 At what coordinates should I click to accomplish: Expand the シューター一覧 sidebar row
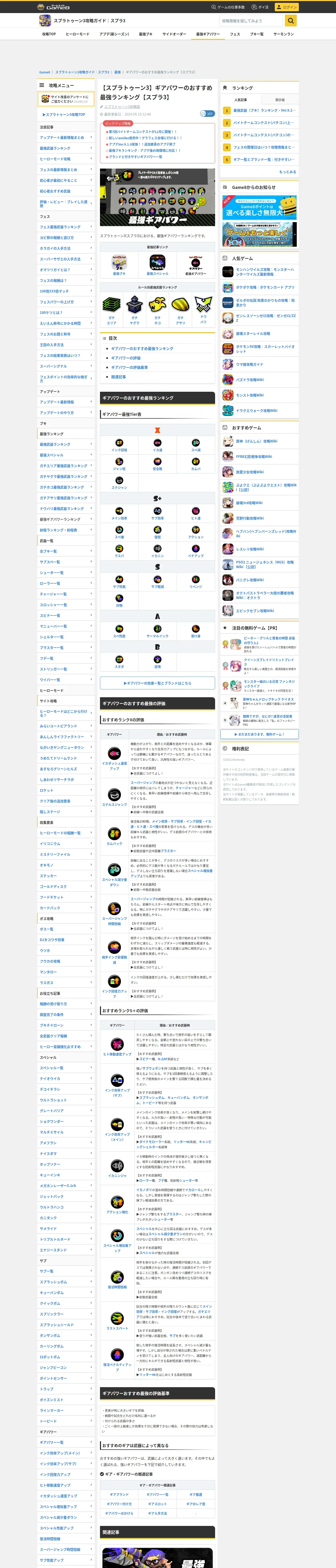pos(66,573)
